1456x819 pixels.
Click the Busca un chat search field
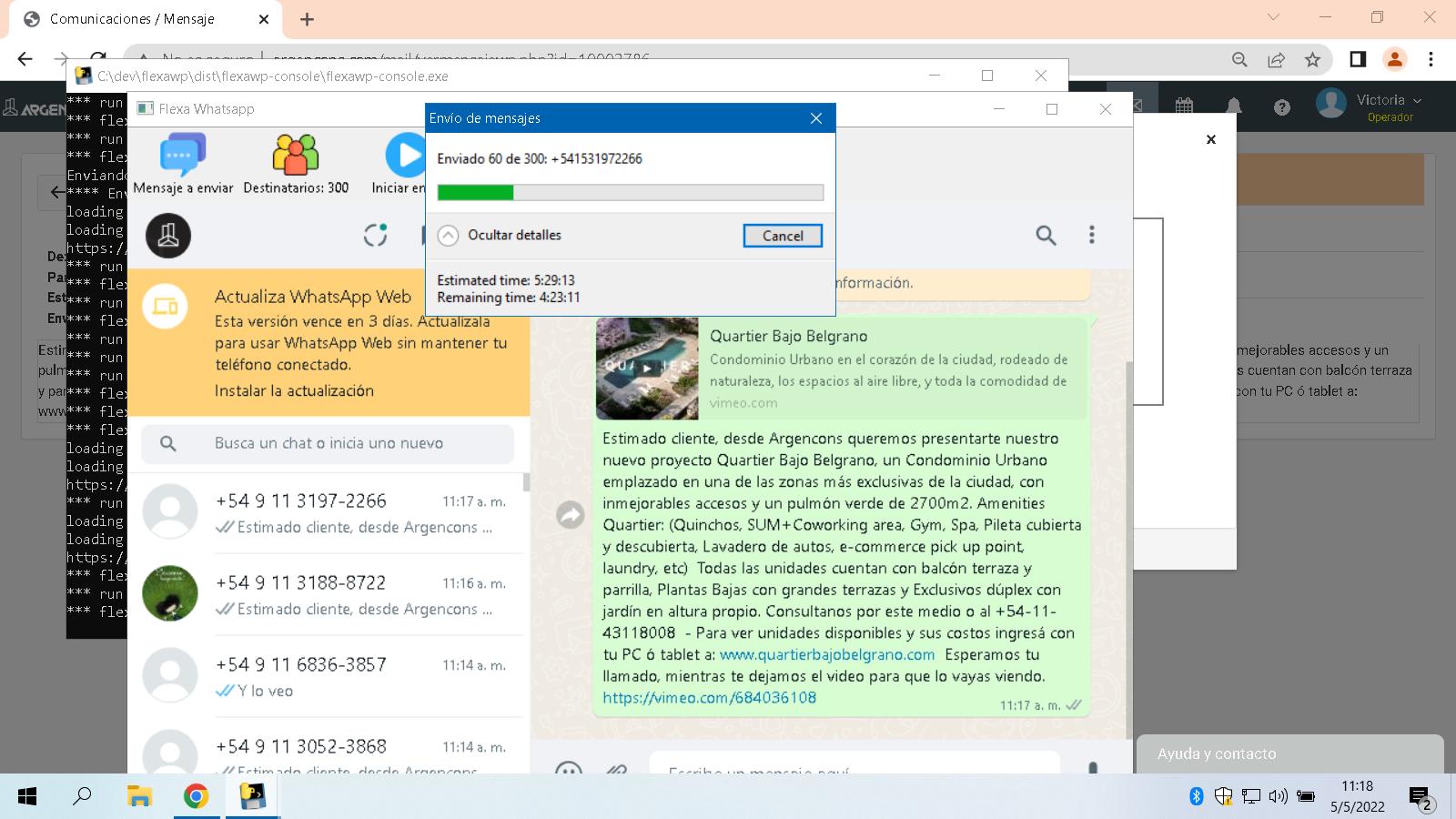coord(328,443)
